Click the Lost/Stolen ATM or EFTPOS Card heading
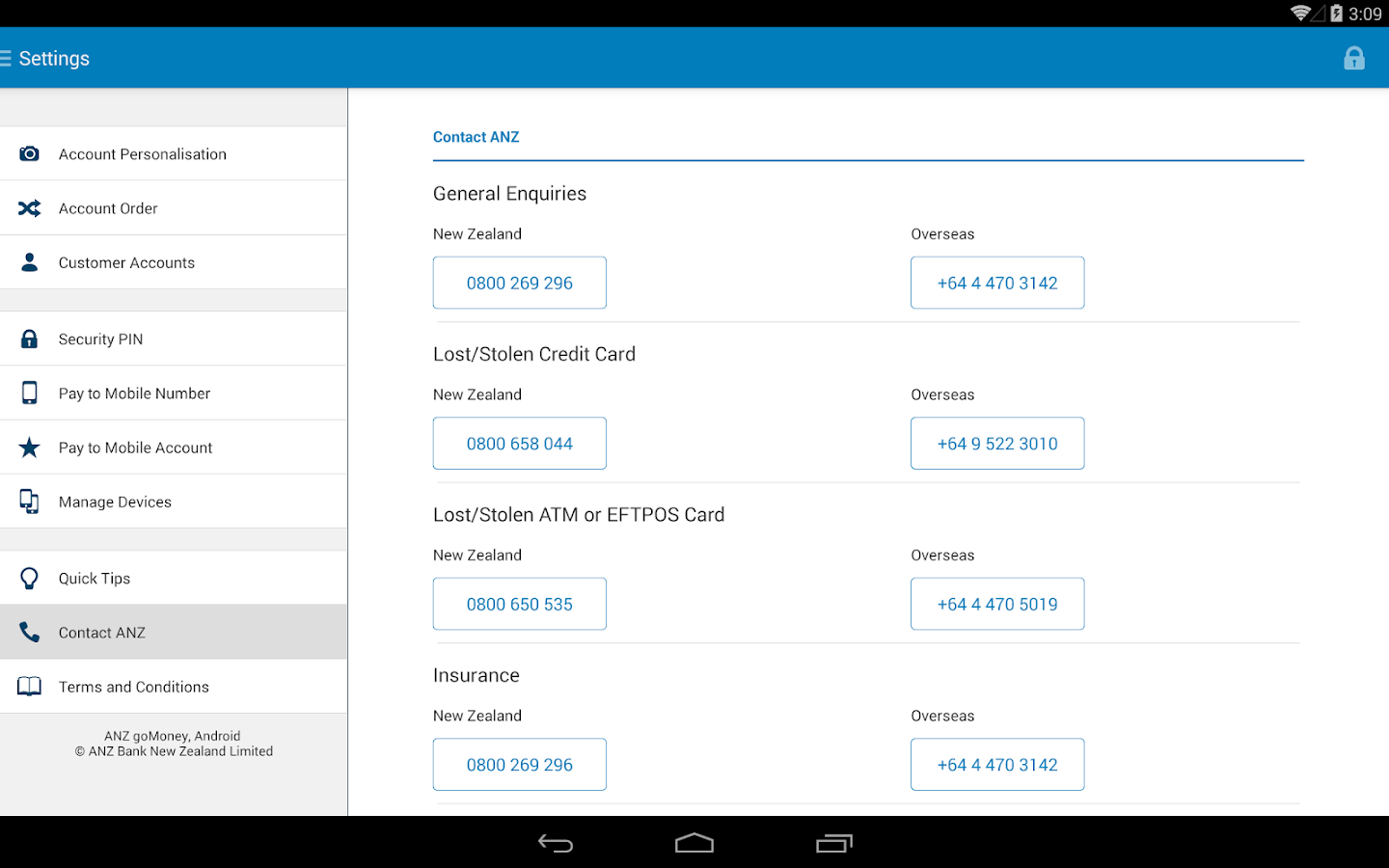The height and width of the screenshot is (868, 1389). point(579,515)
